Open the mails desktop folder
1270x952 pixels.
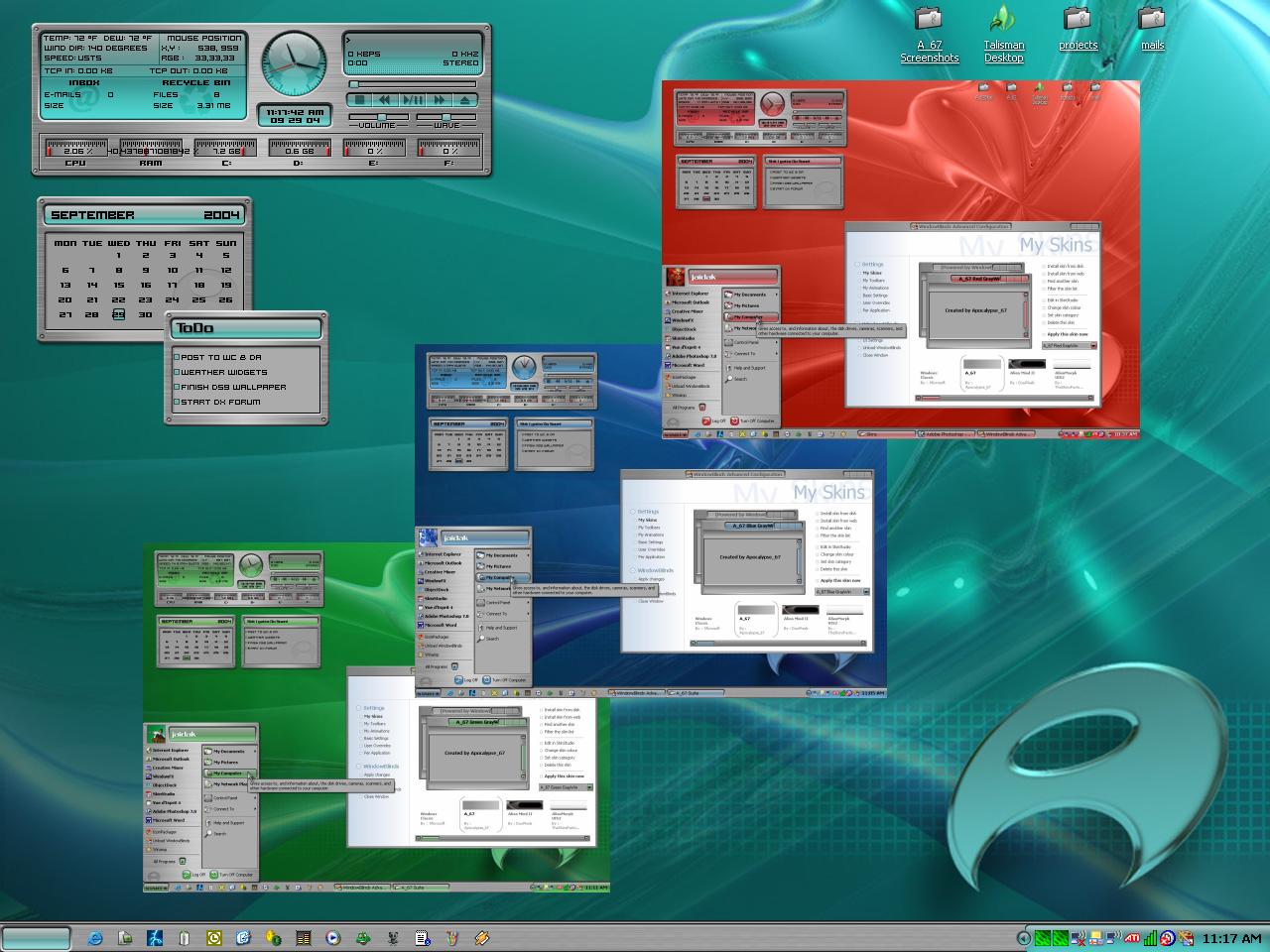pos(1152,28)
